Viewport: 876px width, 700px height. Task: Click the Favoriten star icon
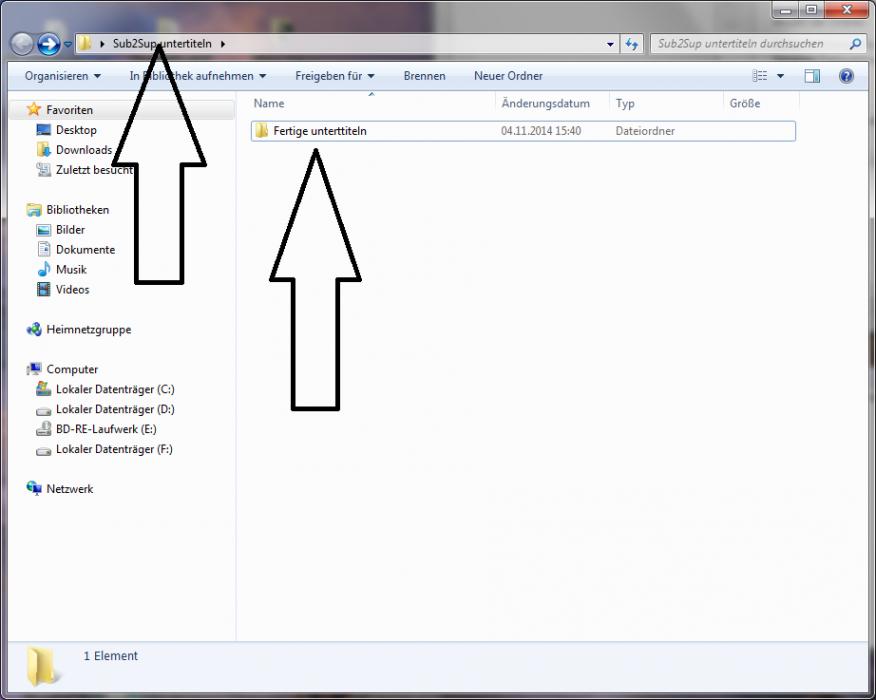[x=34, y=109]
